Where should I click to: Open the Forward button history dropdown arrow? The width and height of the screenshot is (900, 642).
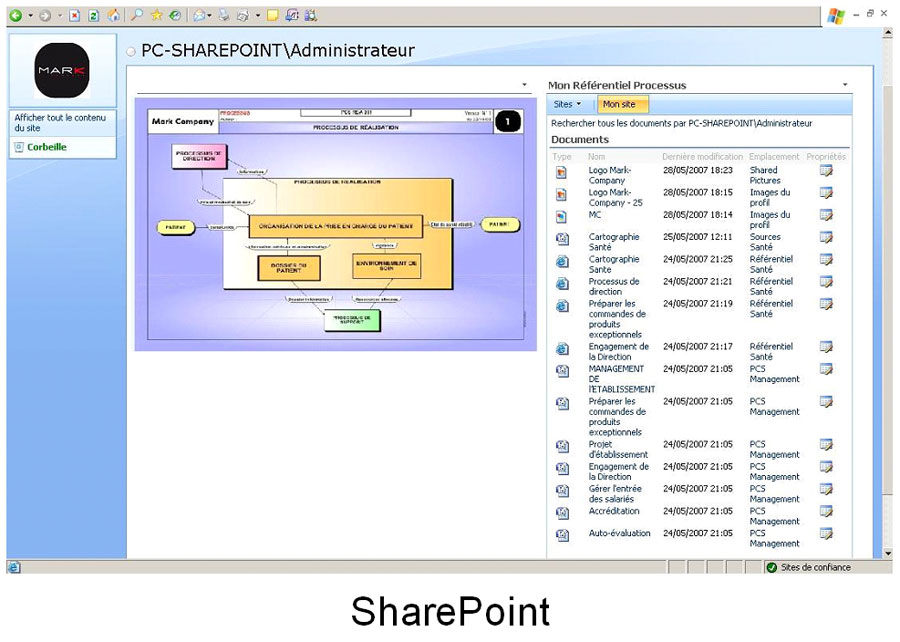pyautogui.click(x=60, y=15)
